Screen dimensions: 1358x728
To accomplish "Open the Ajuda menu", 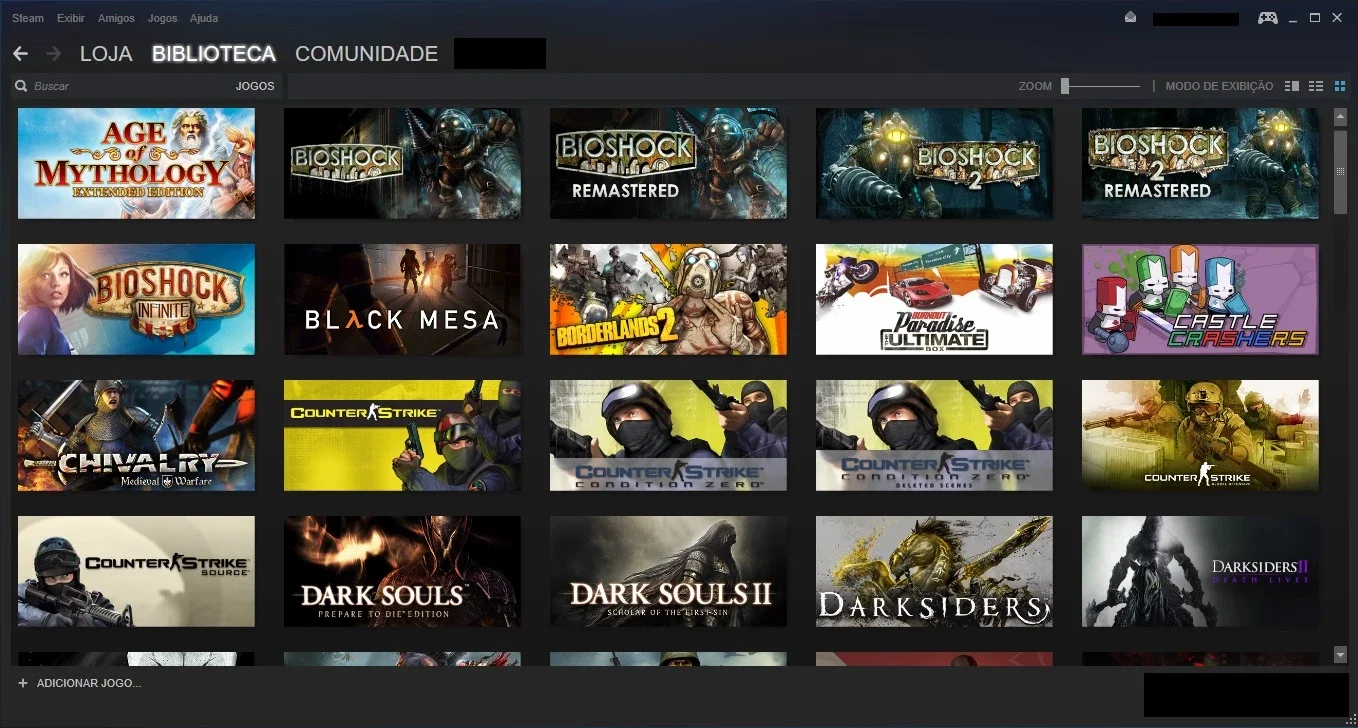I will tap(204, 18).
